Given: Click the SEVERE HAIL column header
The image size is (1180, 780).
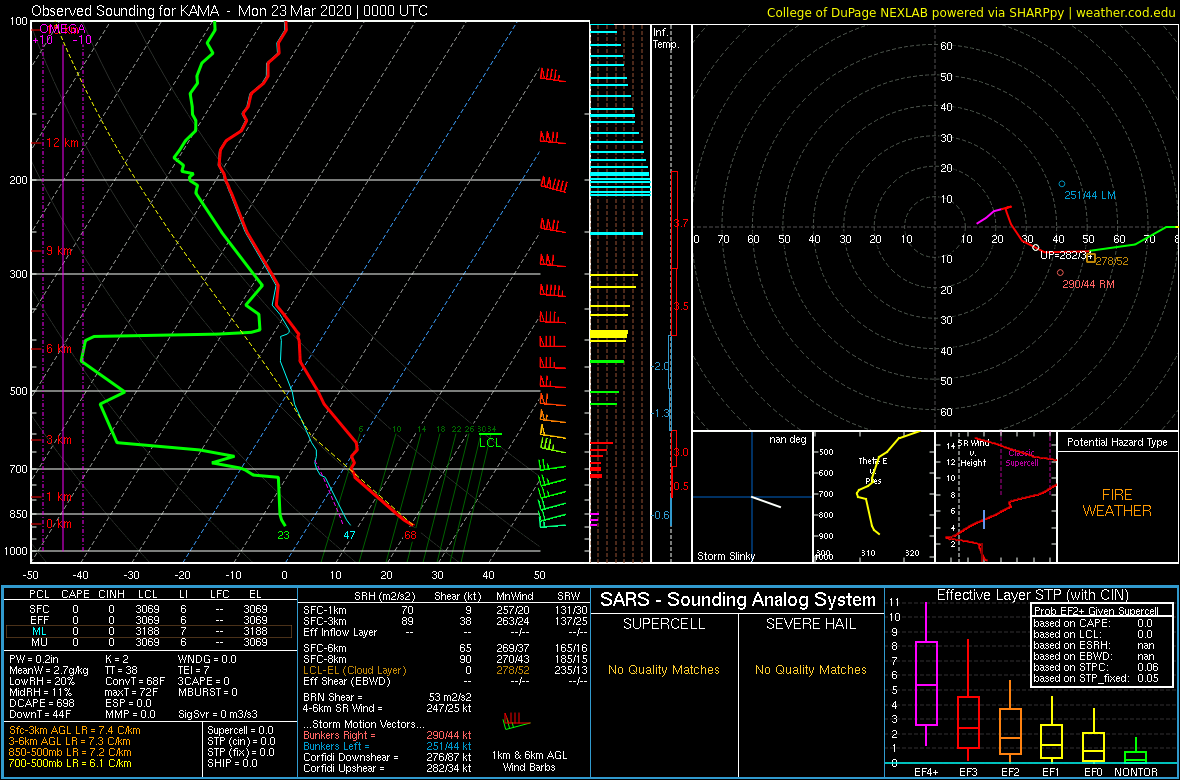Looking at the screenshot, I should click(812, 624).
